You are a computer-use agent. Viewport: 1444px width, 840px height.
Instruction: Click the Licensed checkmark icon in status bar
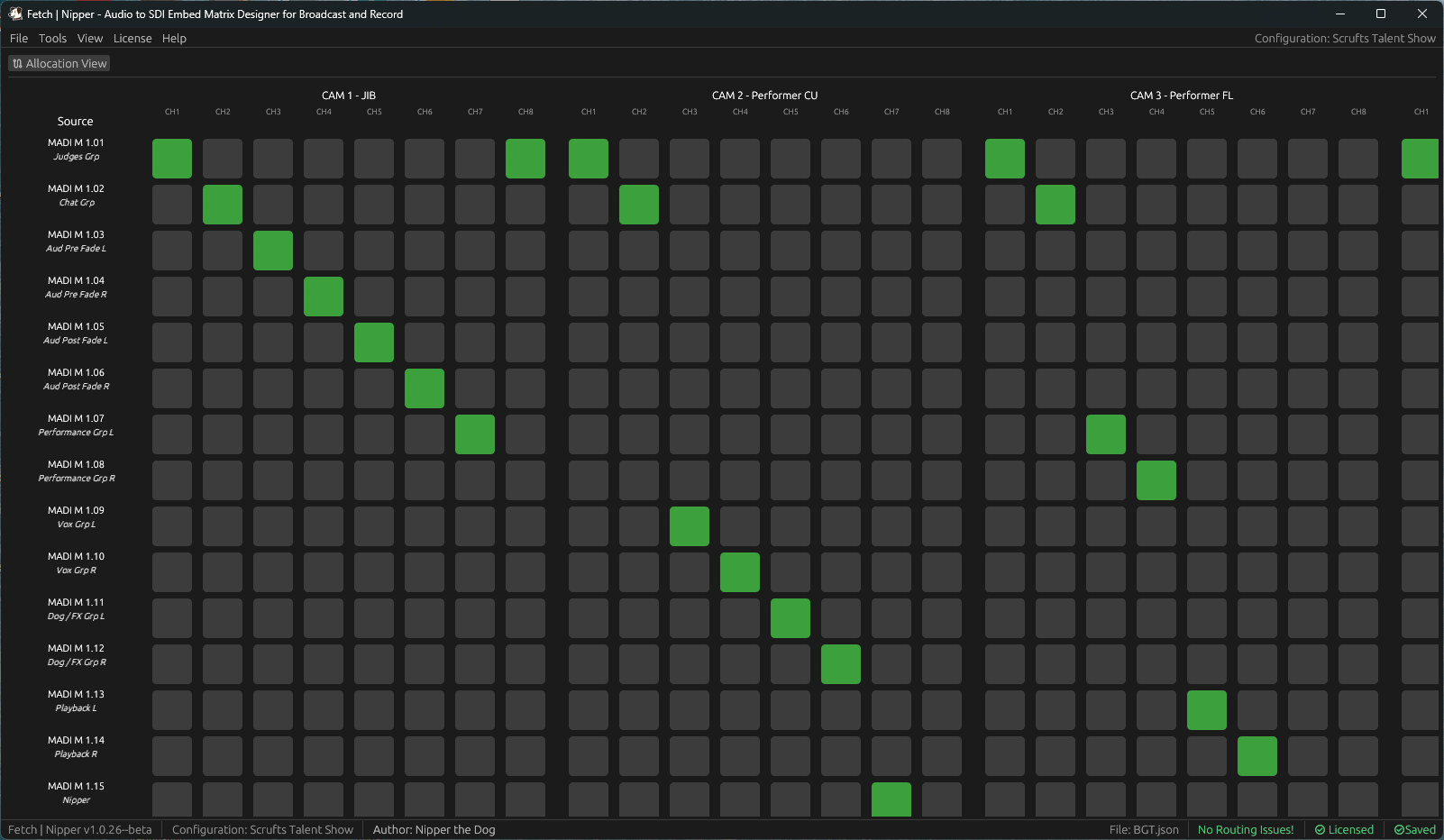[x=1319, y=829]
